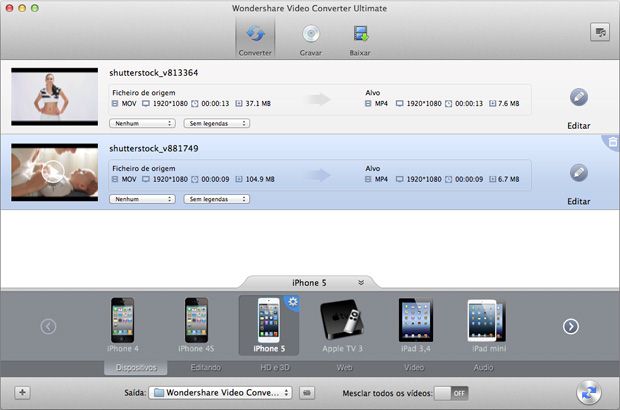Click the edit pencil for shutterstock_v881749
This screenshot has height=410, width=620.
[x=578, y=173]
